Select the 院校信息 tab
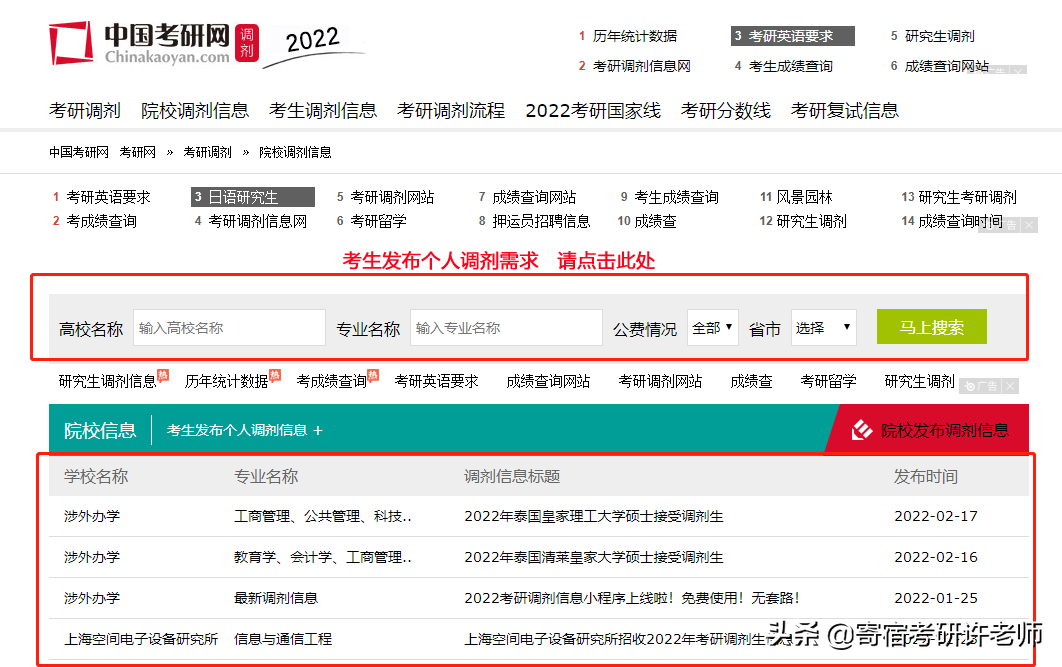1062x667 pixels. (x=100, y=430)
